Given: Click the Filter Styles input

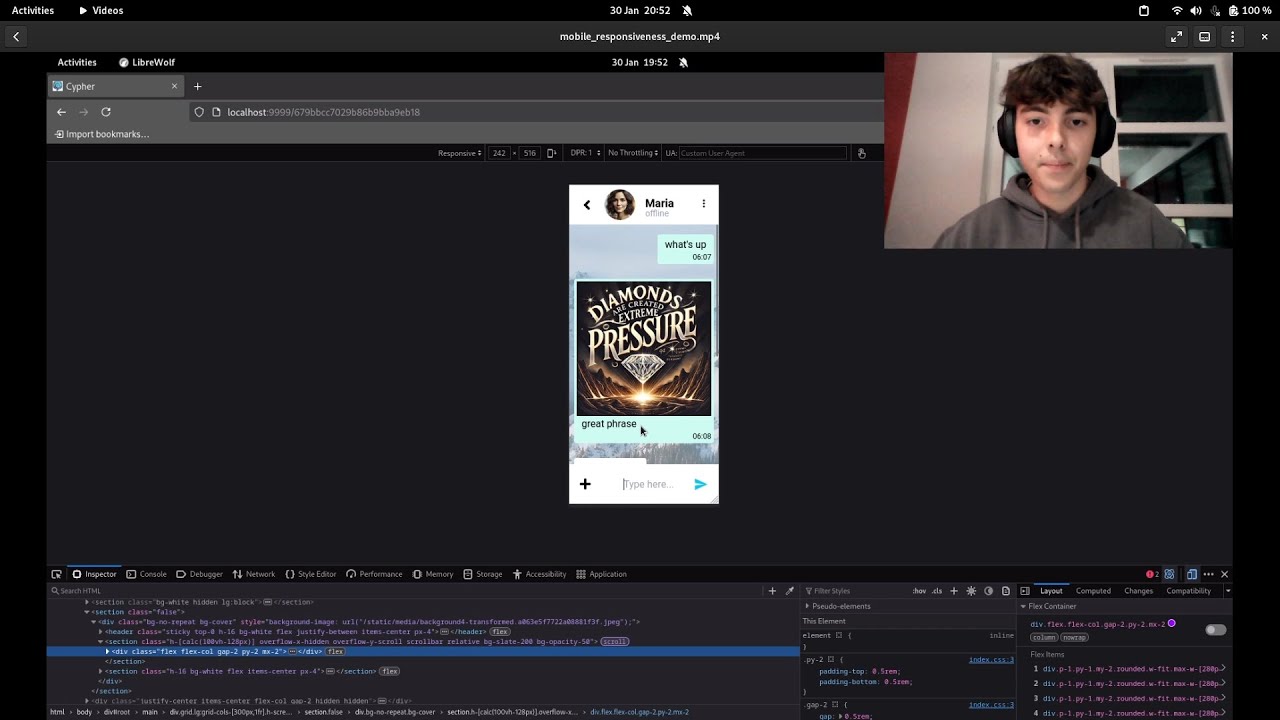Looking at the screenshot, I should tap(857, 591).
